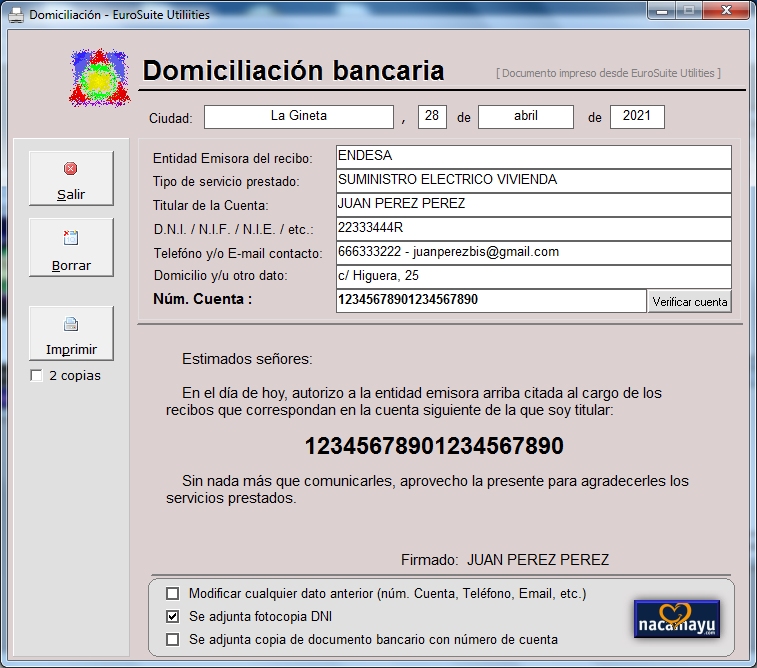Click the Tipo de servicio prestado field
This screenshot has width=757, height=668.
pos(533,181)
